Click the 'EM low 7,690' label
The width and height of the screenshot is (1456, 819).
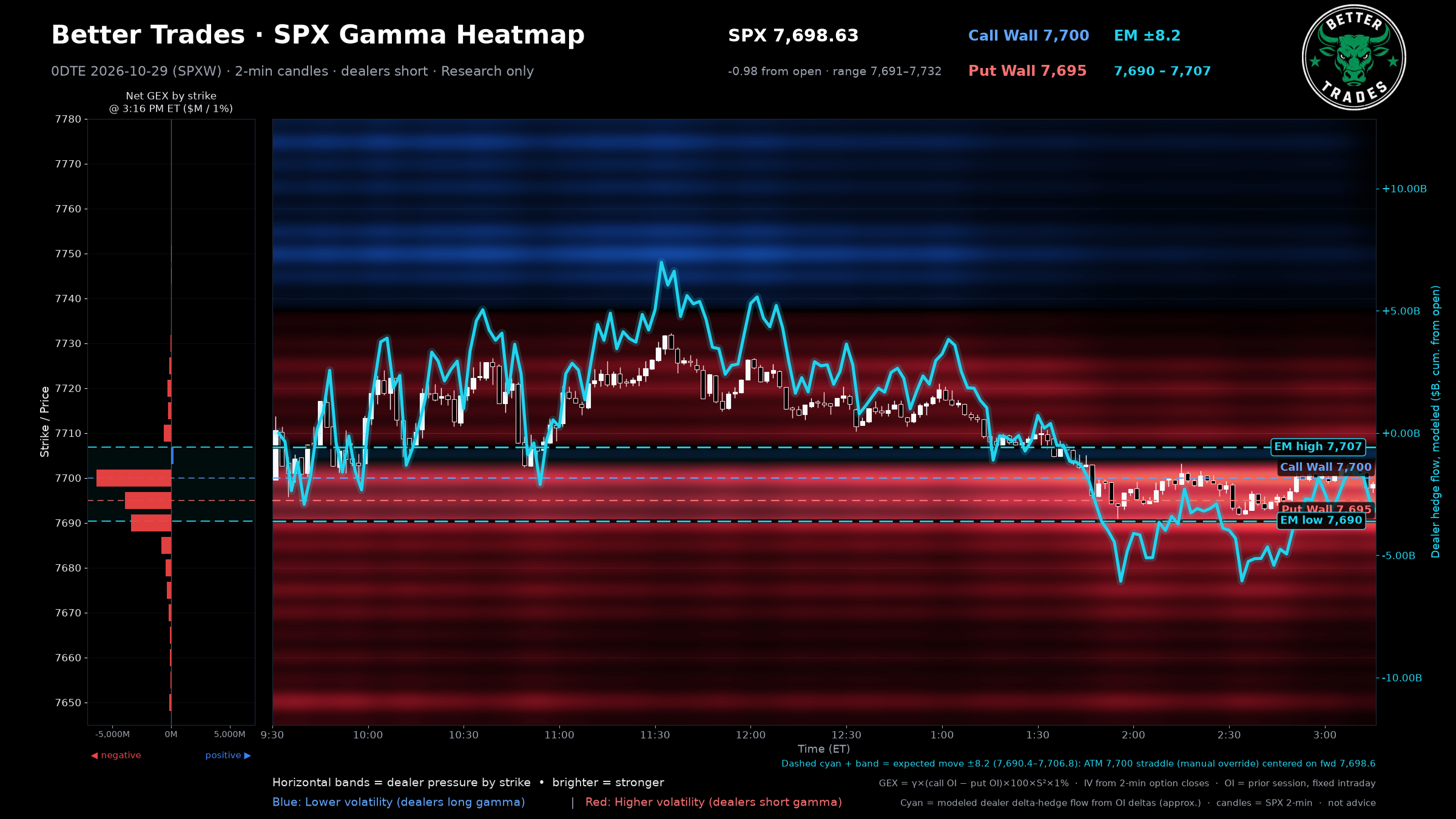pos(1321,521)
